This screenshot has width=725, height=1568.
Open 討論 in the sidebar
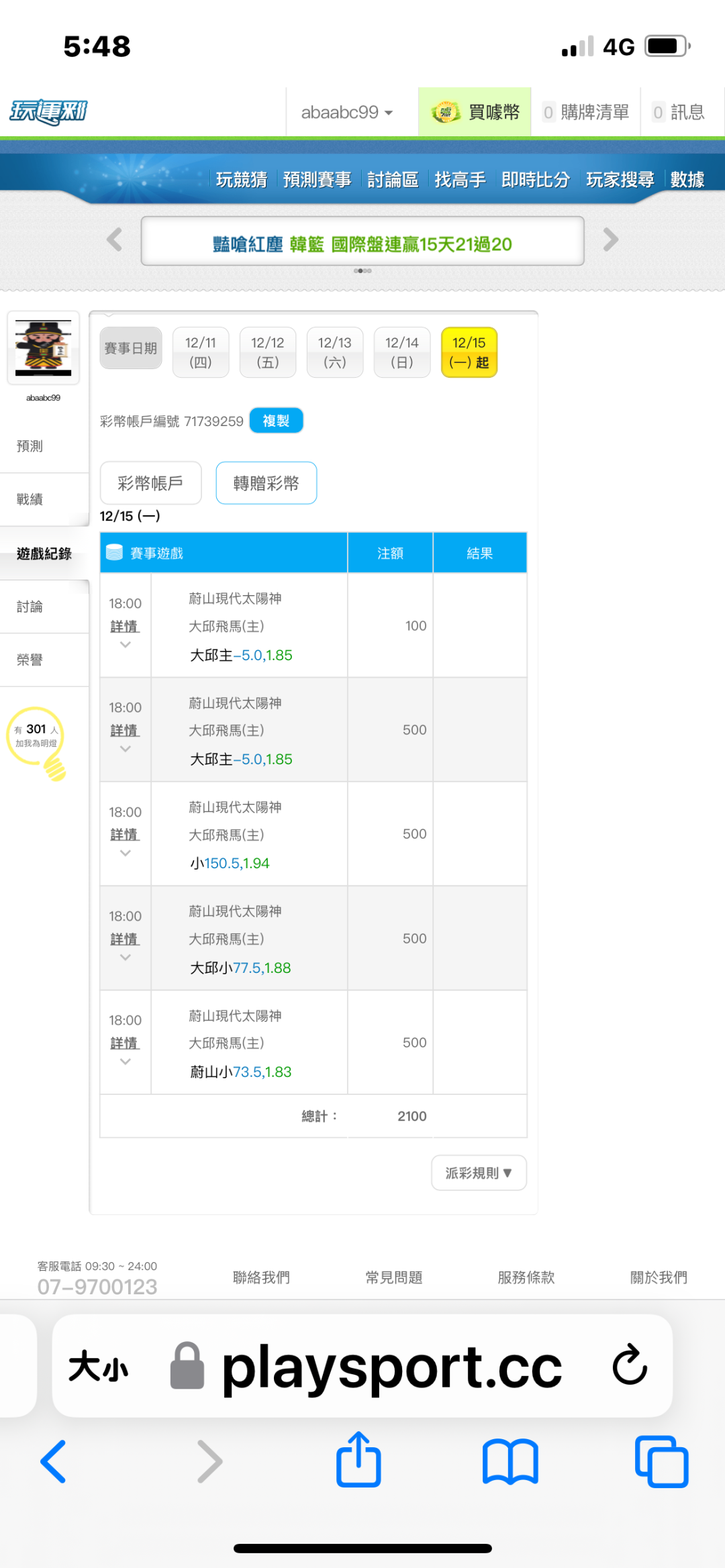coord(44,607)
